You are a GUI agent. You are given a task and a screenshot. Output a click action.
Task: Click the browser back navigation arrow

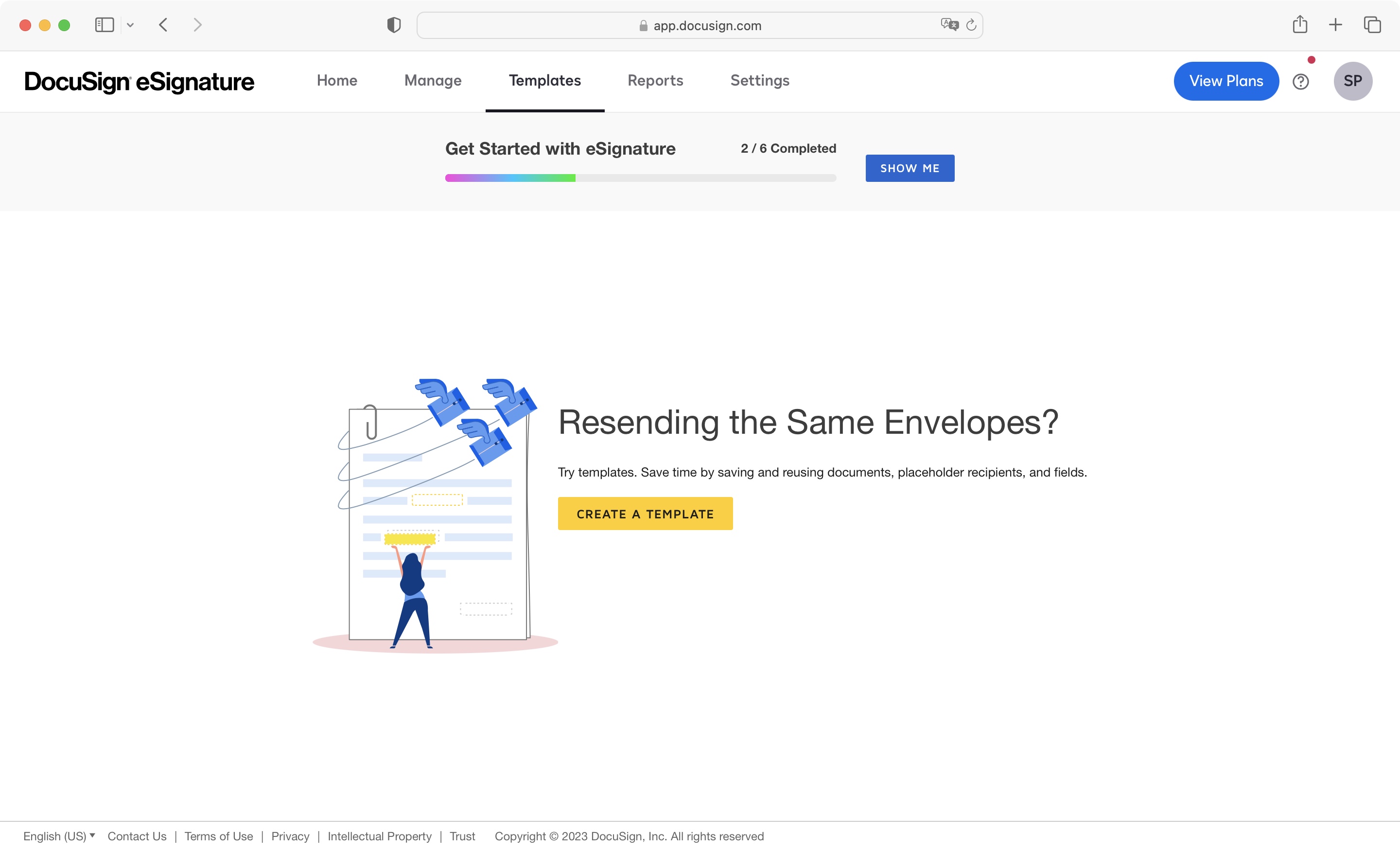coord(162,24)
